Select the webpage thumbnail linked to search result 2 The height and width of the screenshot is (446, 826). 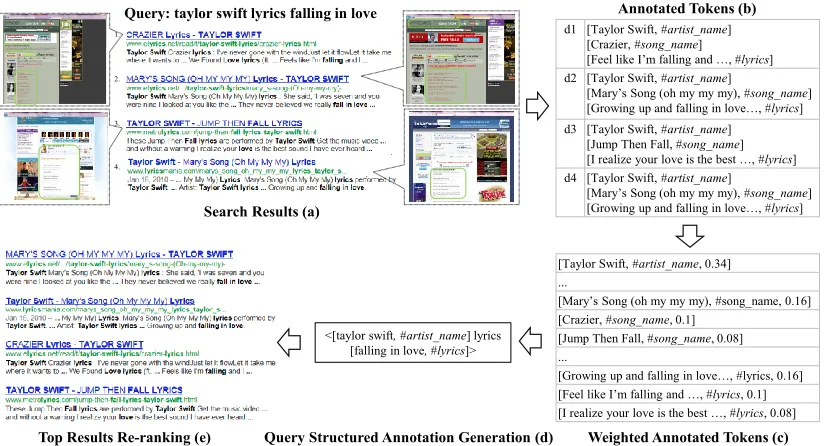click(x=461, y=58)
